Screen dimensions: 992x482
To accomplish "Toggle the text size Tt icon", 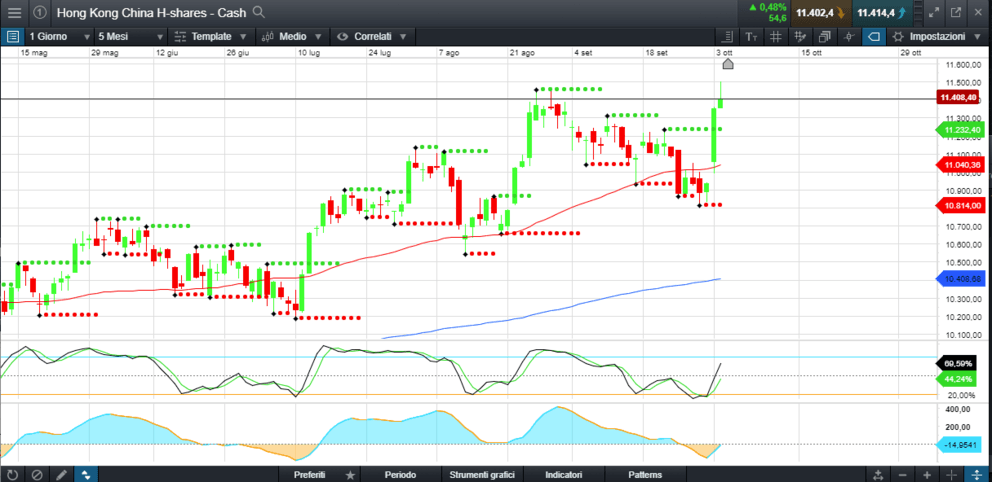I will tap(752, 37).
